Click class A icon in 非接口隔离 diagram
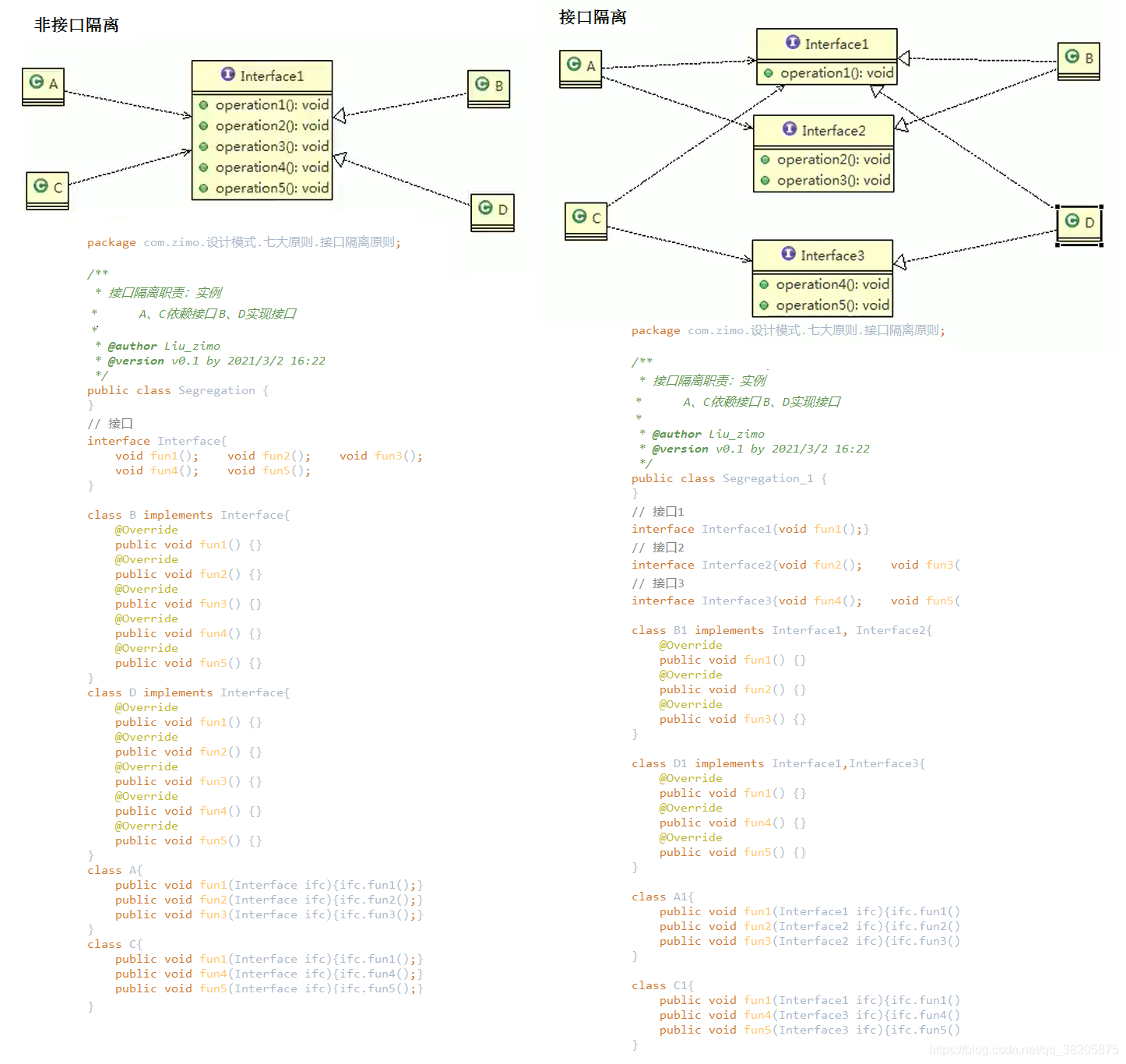 (37, 81)
